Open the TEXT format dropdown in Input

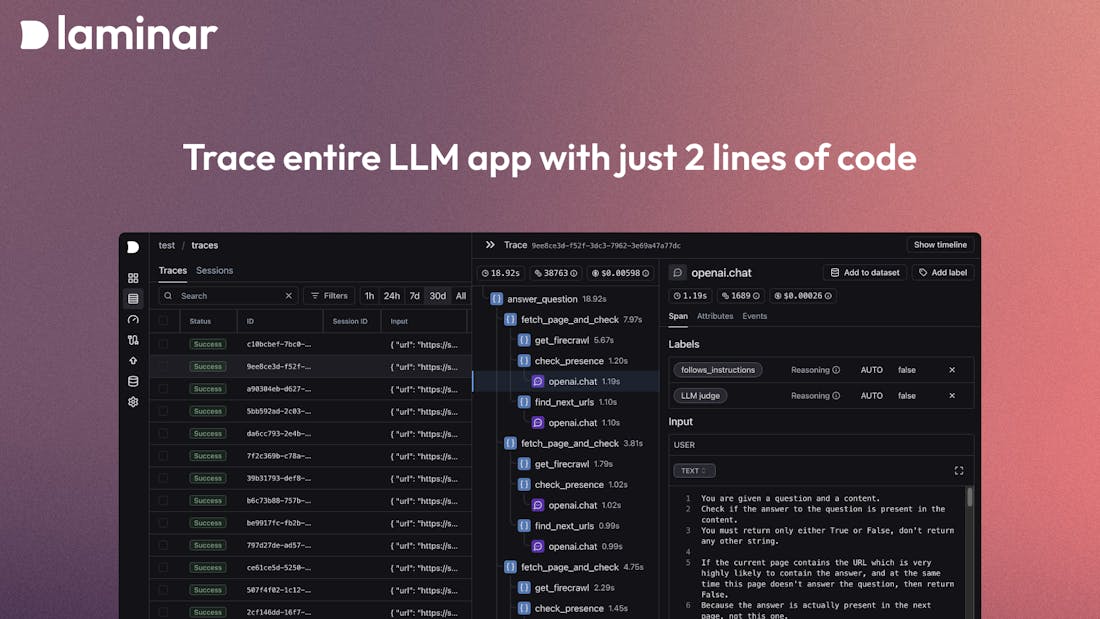(694, 471)
